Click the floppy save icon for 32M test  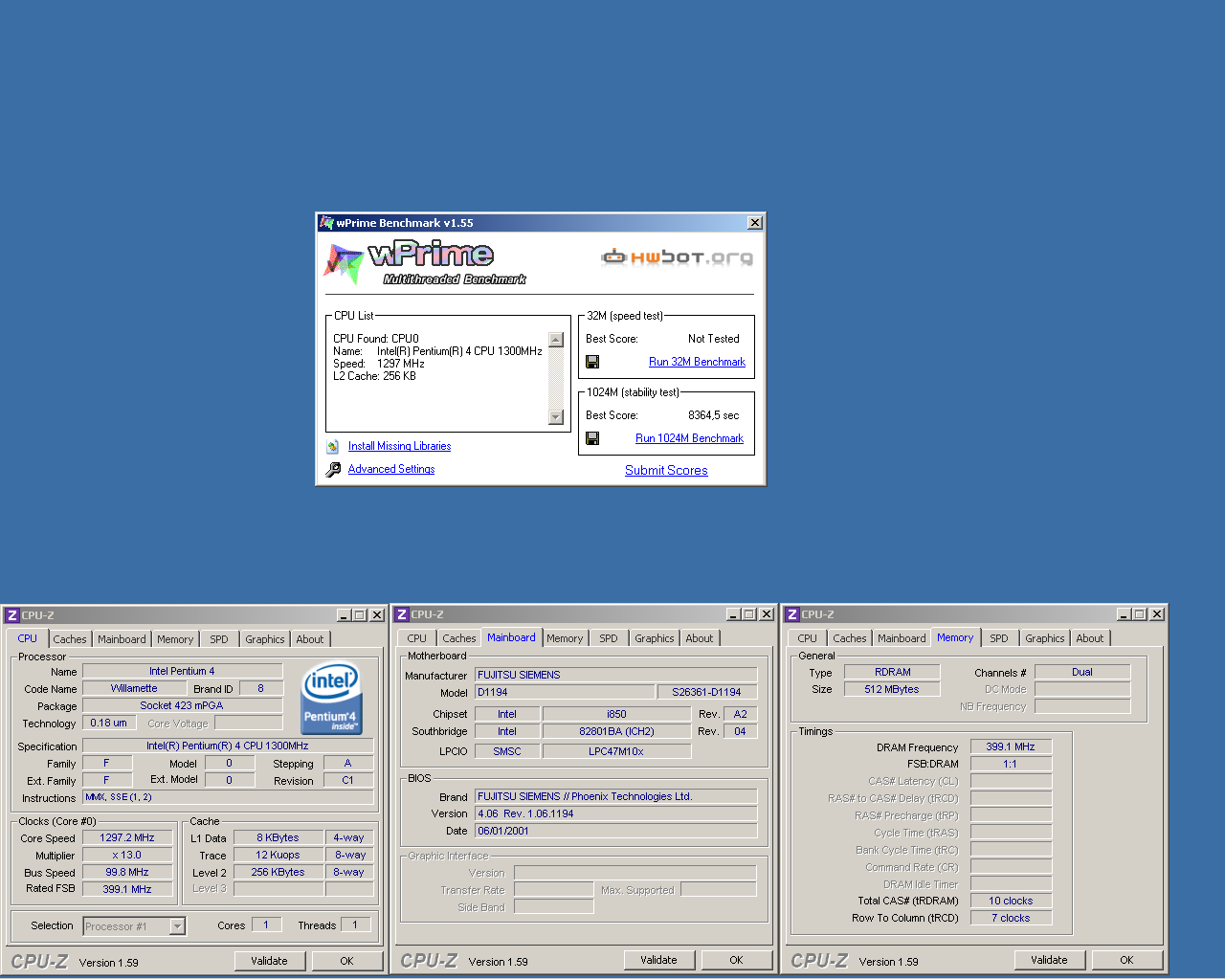(592, 362)
